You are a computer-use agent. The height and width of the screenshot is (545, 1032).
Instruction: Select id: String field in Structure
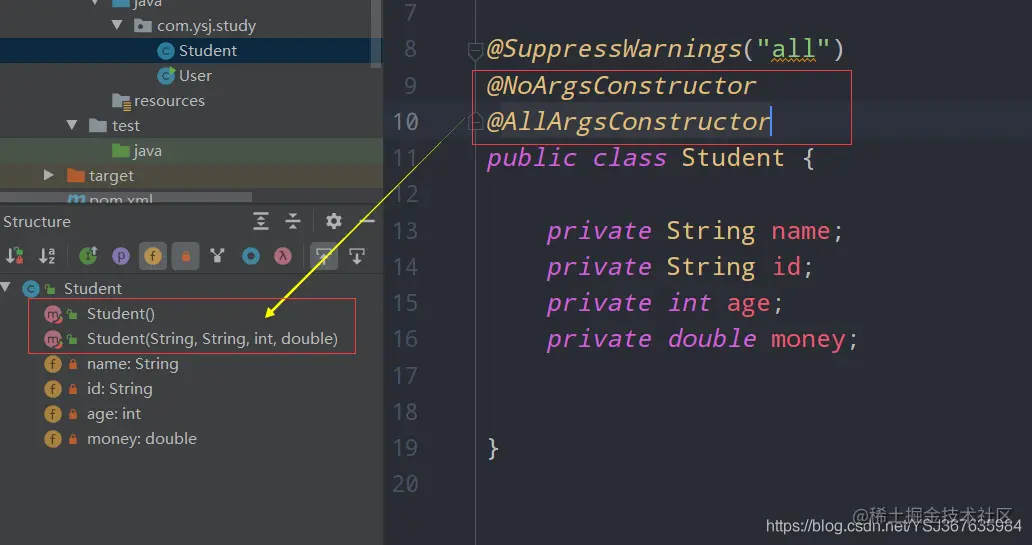(119, 388)
